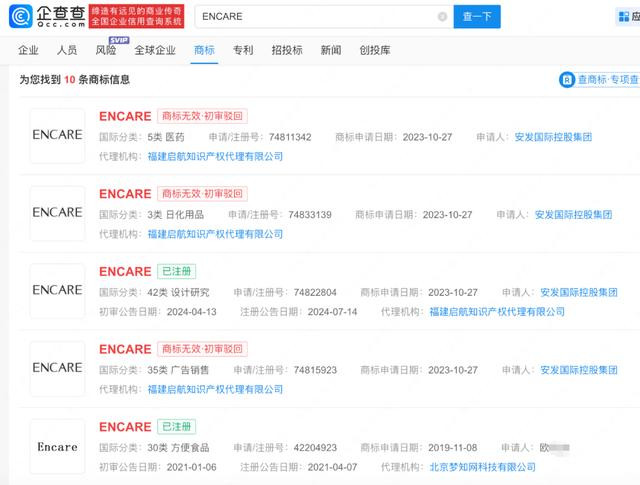Image resolution: width=640 pixels, height=485 pixels.
Task: Click the application date 2019-11-08
Action: point(453,448)
